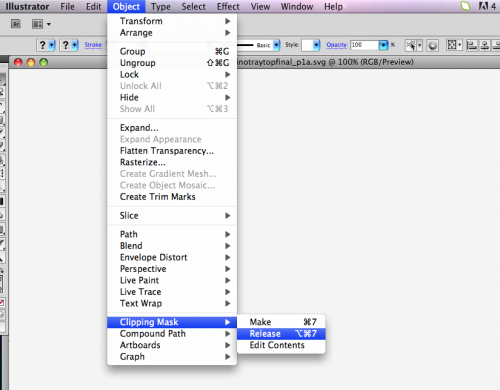
Task: Click the red close button of document window
Action: pos(18,62)
